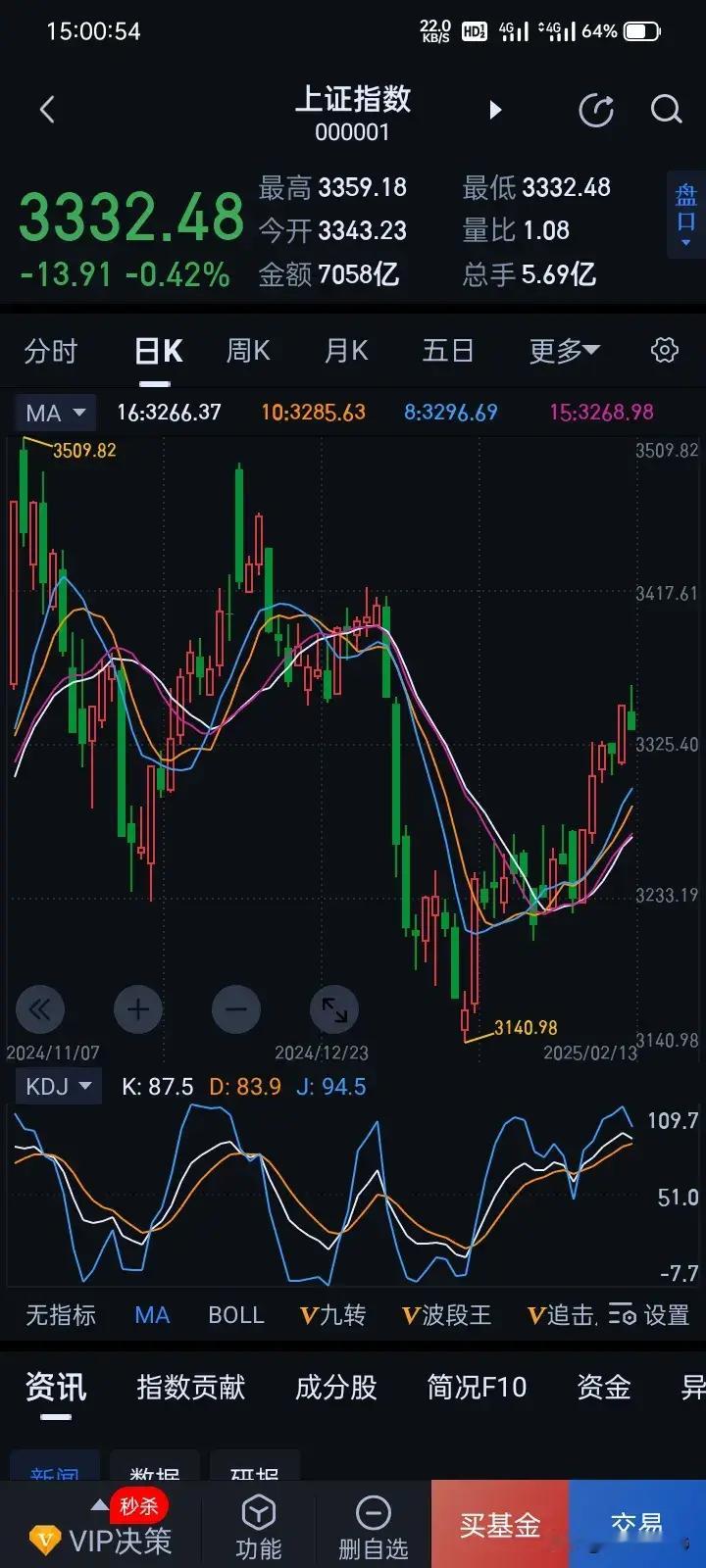Select BOLL overlay option

(x=236, y=1315)
